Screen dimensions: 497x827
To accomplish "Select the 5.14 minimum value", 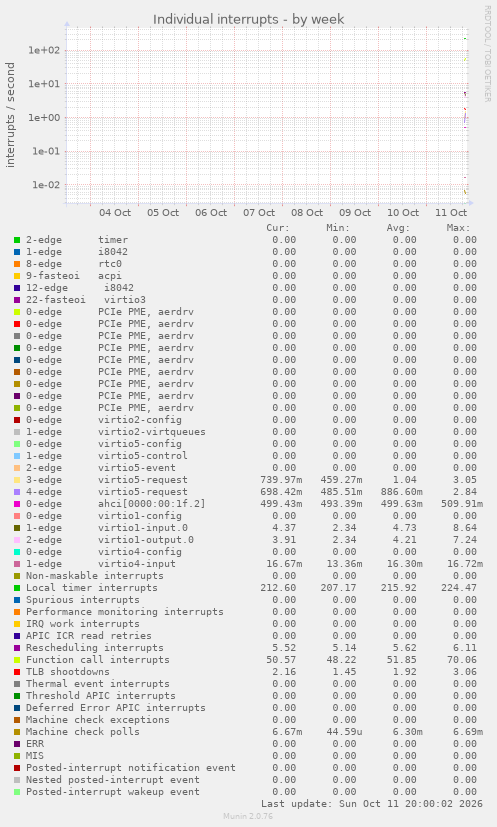I will [345, 648].
